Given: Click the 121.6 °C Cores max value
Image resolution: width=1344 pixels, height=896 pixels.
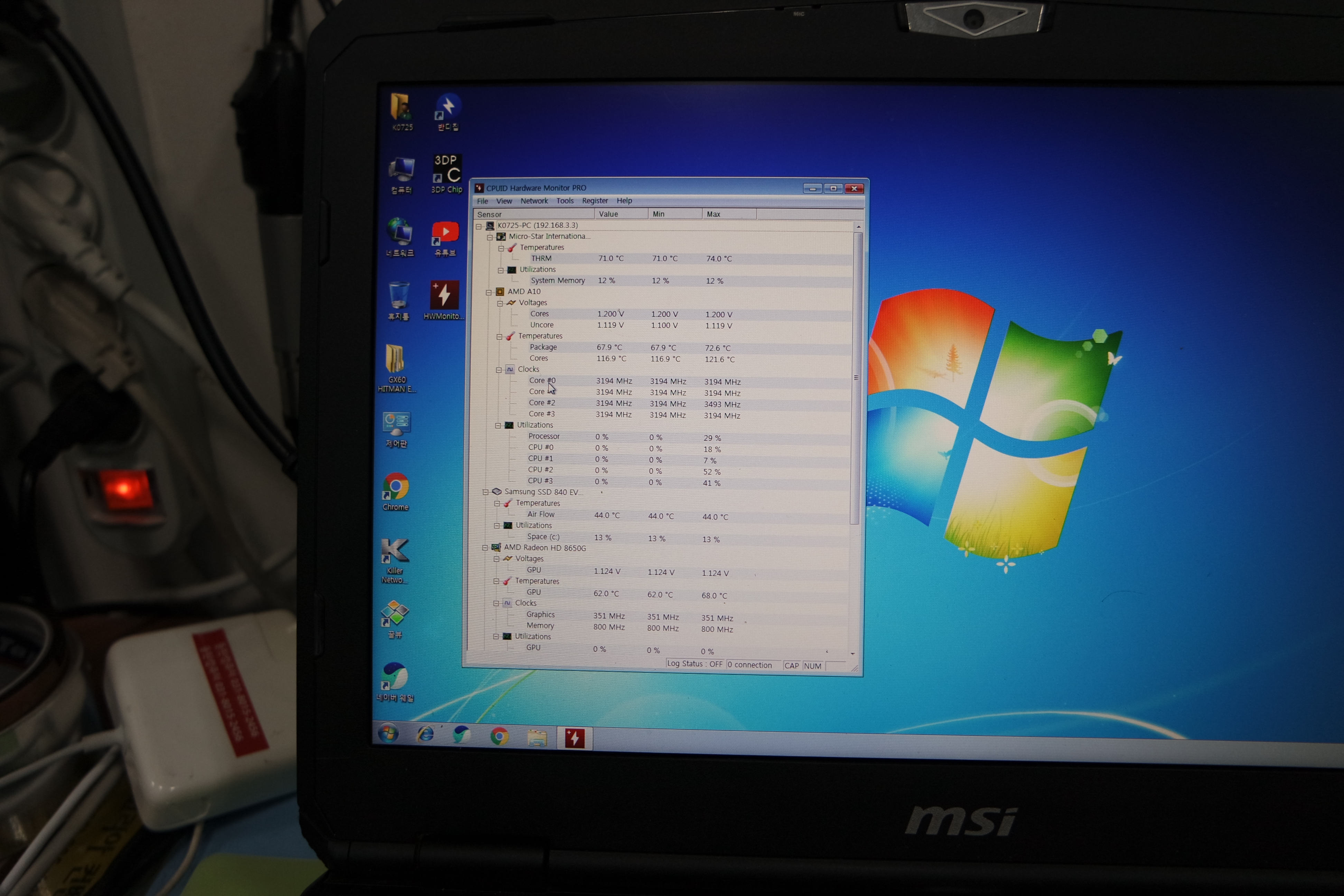Looking at the screenshot, I should coord(719,360).
